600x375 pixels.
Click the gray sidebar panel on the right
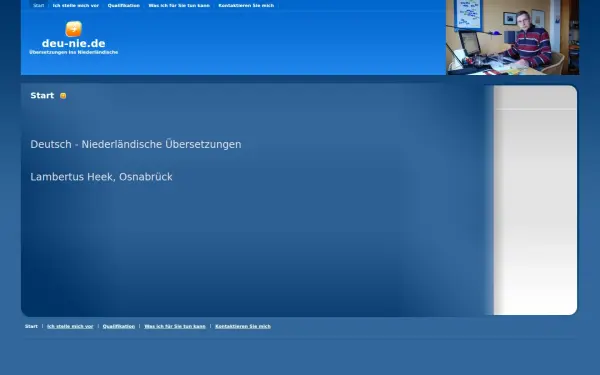click(535, 200)
